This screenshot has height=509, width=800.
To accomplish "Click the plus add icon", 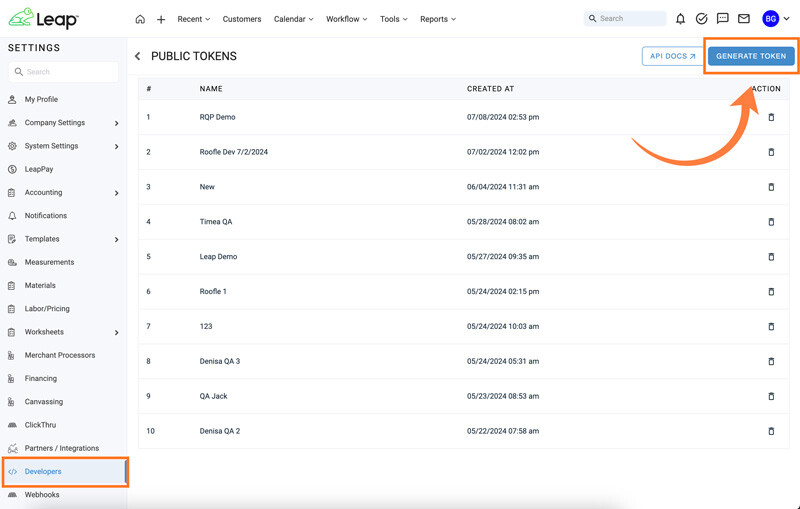I will 161,19.
